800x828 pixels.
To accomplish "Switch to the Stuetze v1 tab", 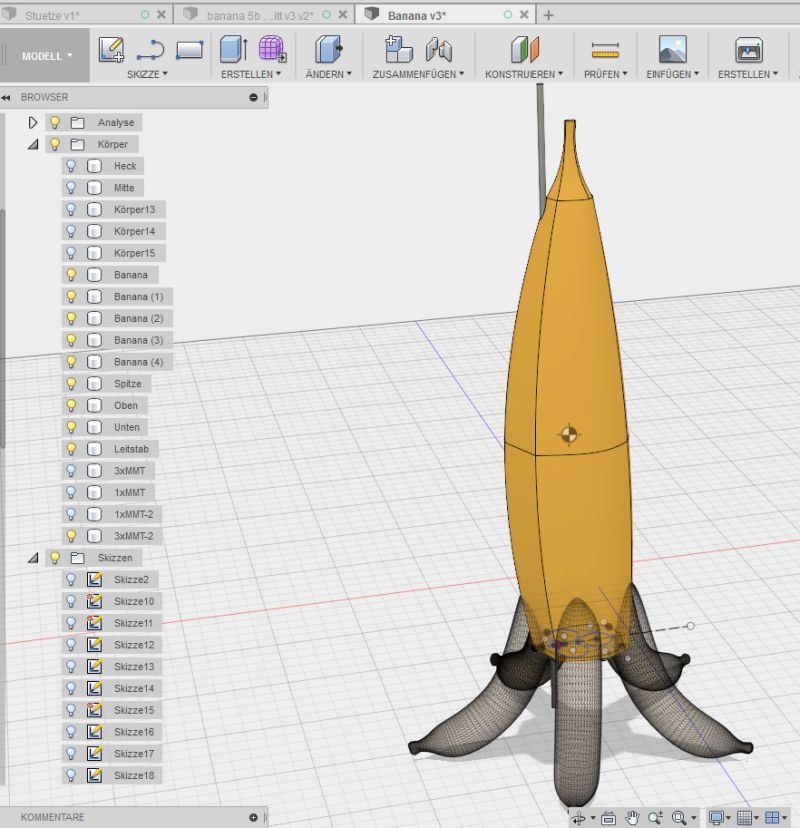I will pyautogui.click(x=52, y=16).
